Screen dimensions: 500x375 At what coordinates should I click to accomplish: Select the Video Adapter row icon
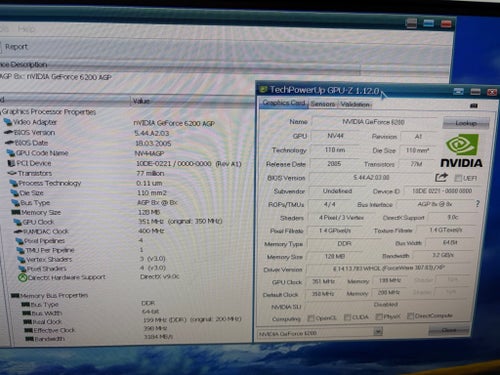tap(7, 122)
